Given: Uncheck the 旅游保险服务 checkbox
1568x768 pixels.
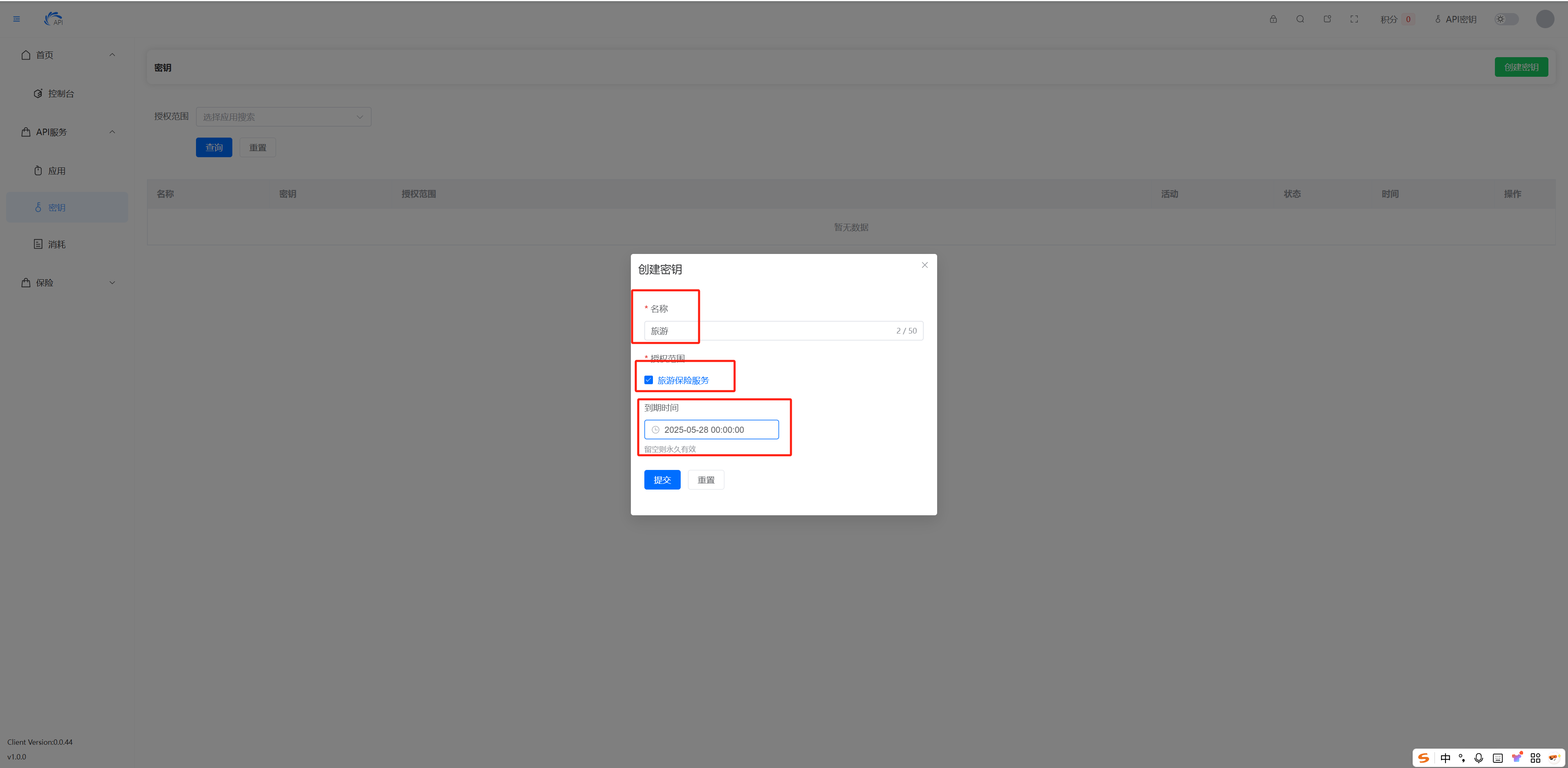Looking at the screenshot, I should [648, 380].
